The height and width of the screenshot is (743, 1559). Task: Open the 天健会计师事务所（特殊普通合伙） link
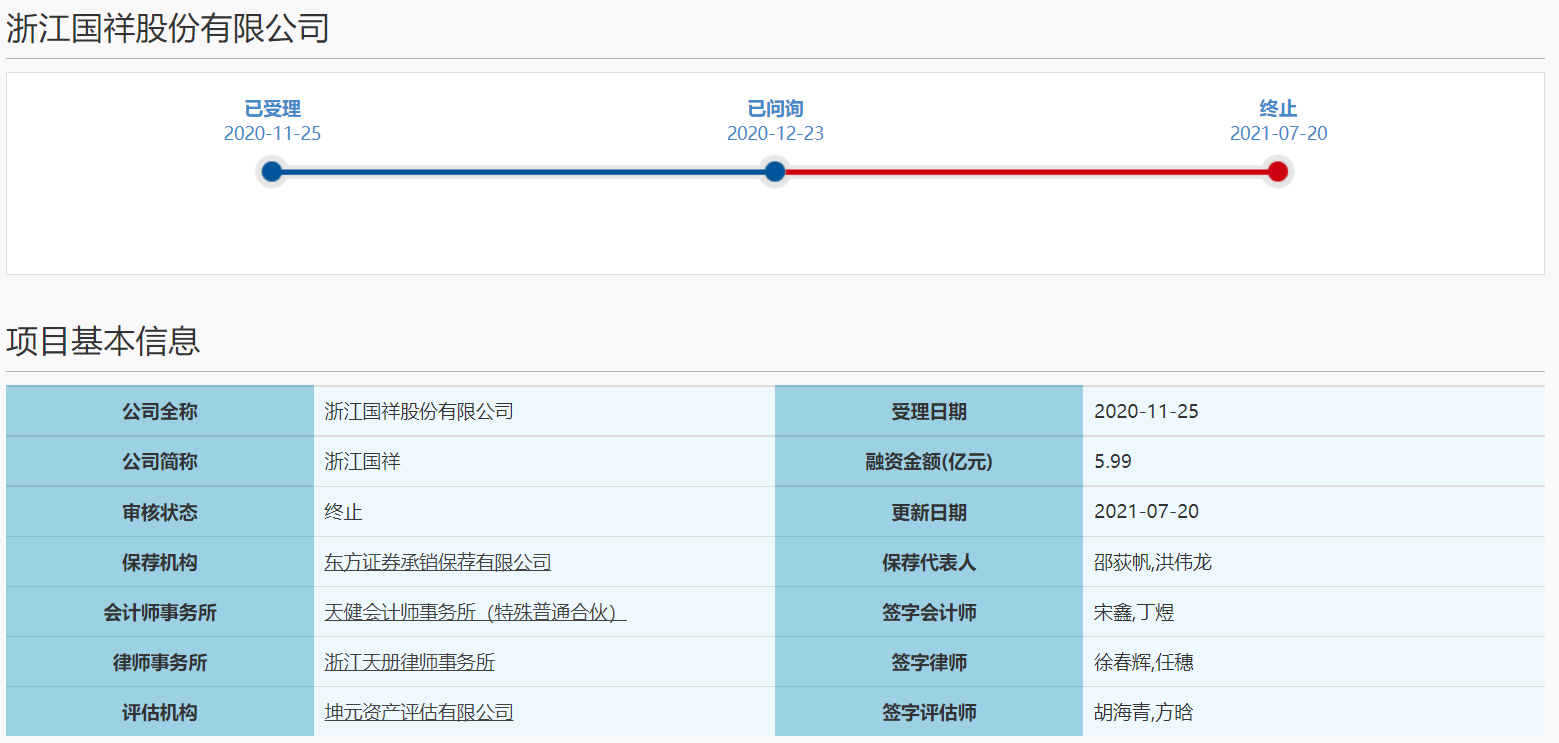[475, 612]
